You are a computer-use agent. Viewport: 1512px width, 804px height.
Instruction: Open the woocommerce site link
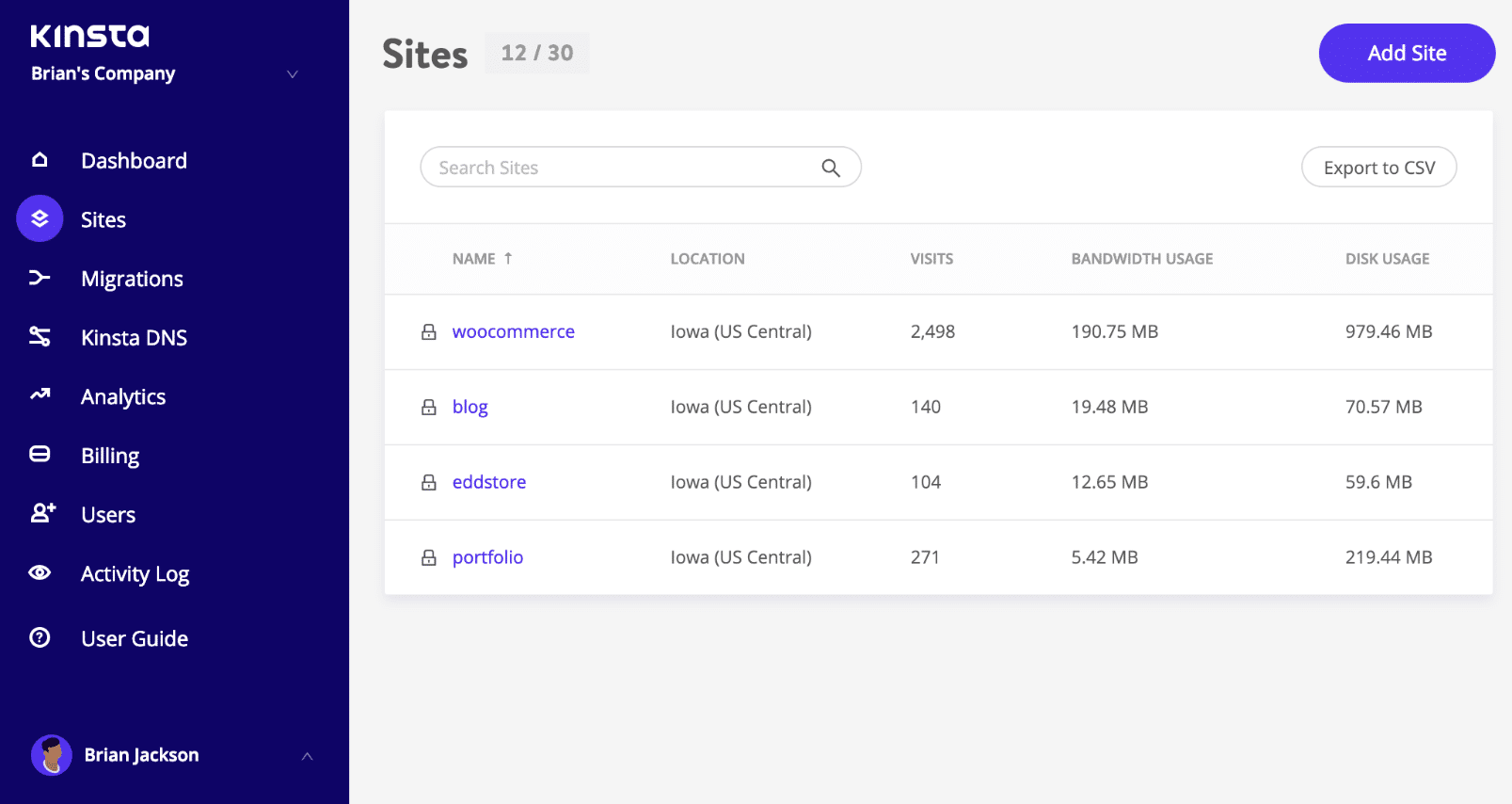514,331
